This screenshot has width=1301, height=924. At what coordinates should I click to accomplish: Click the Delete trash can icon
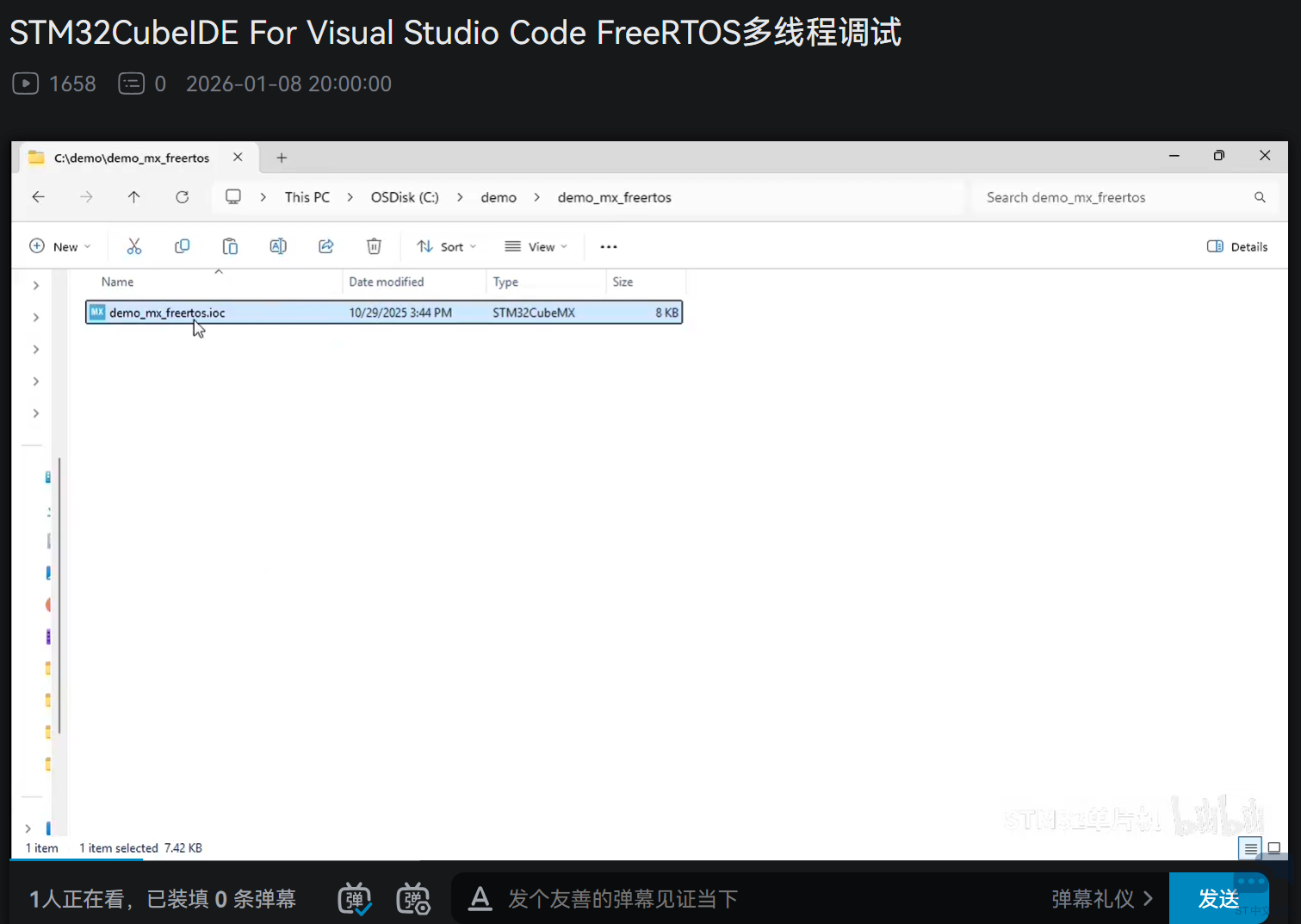[374, 246]
